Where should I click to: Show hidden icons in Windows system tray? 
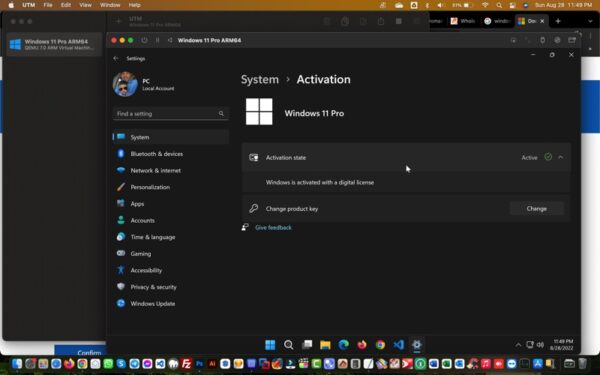click(518, 345)
